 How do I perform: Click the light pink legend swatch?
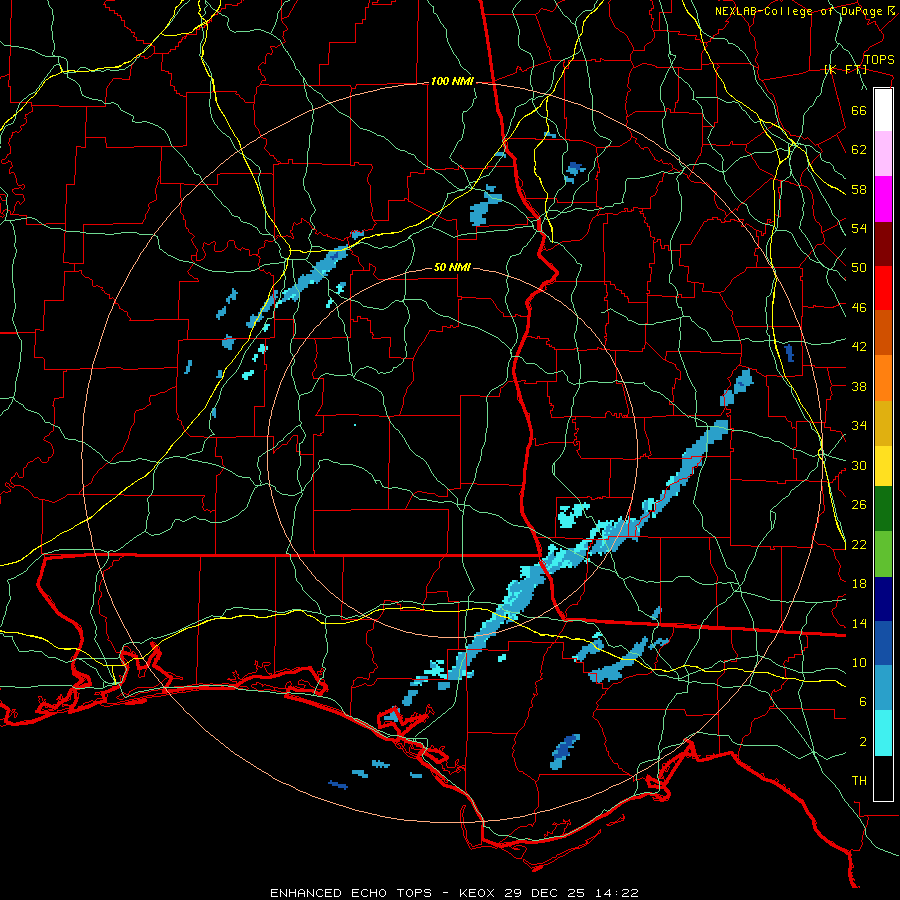pos(883,154)
